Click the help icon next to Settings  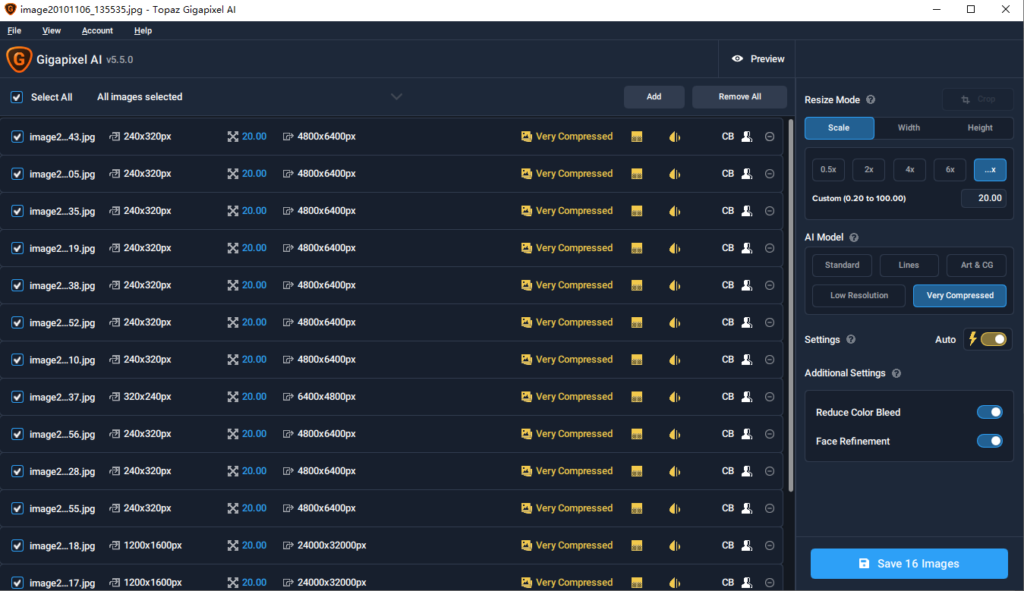851,340
